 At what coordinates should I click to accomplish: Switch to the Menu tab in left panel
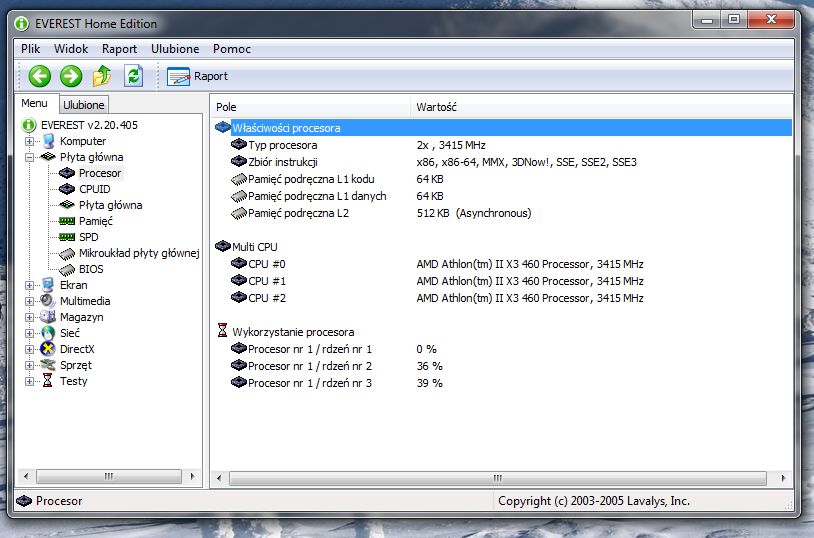pos(35,103)
